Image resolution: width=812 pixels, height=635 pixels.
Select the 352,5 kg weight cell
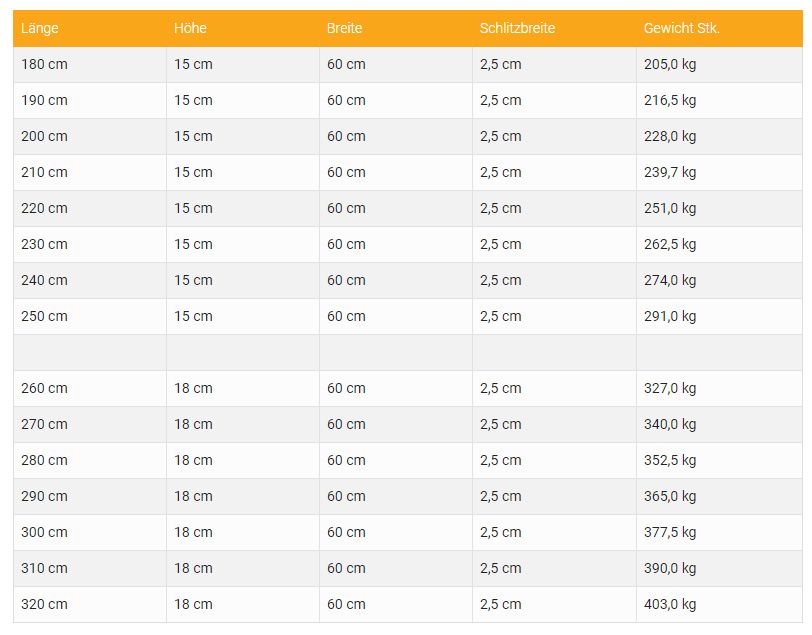point(719,460)
